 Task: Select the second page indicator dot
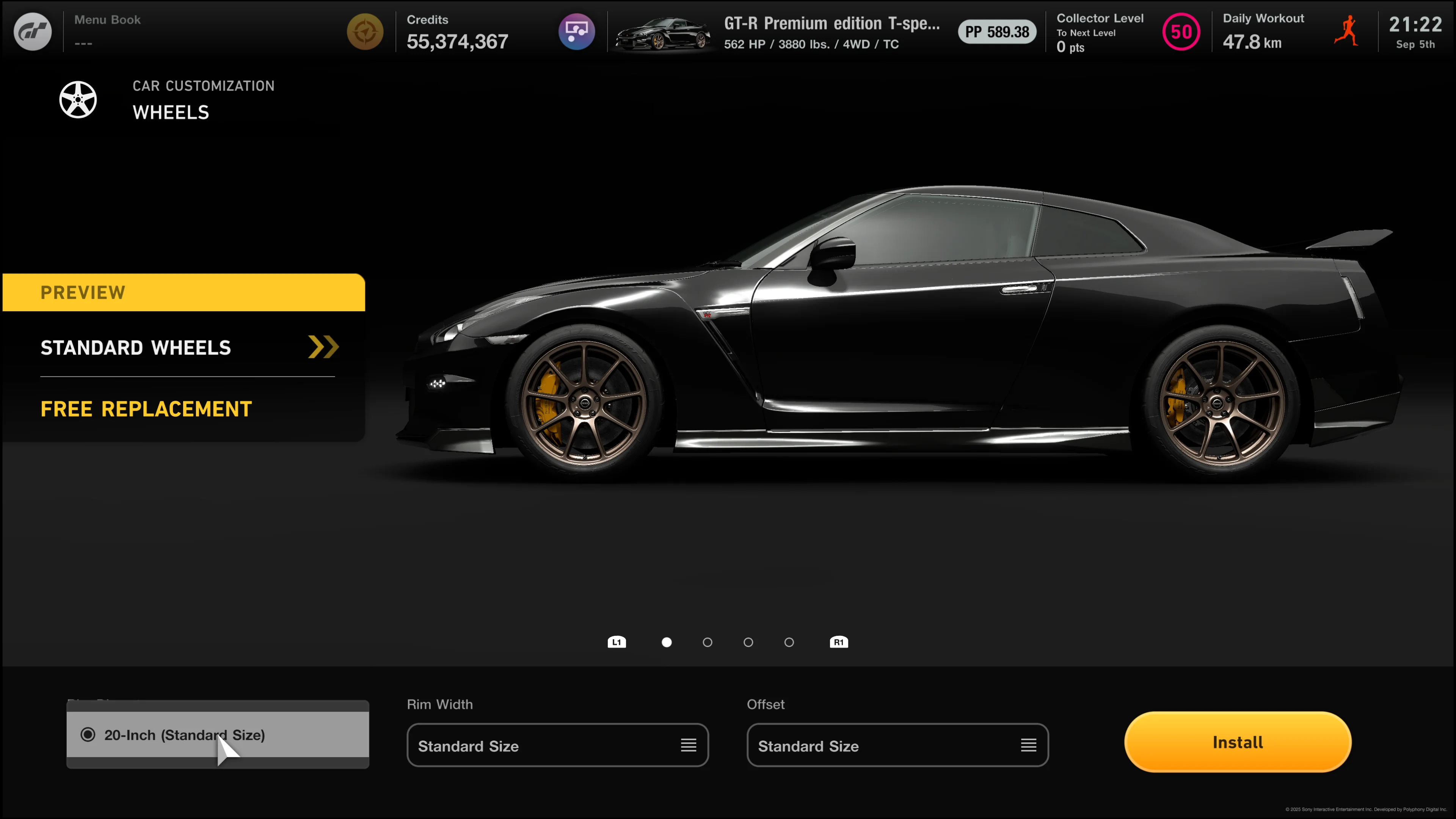click(x=708, y=642)
